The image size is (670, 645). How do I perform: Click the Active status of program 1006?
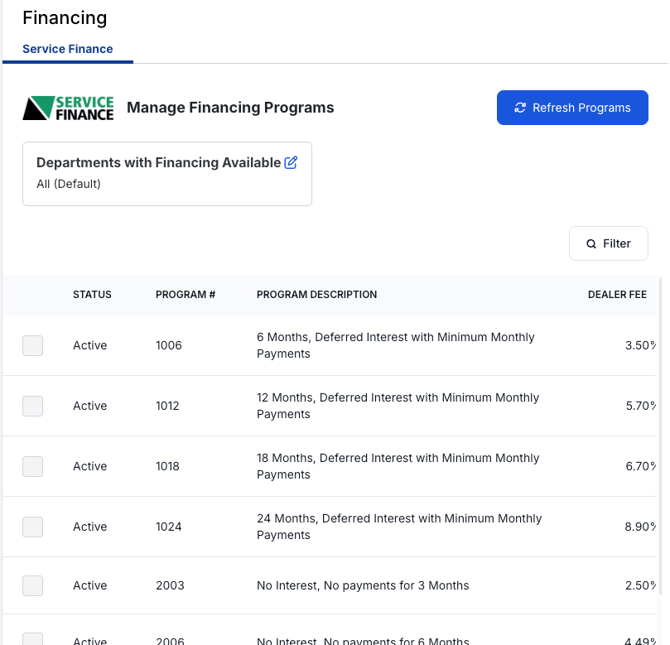(x=90, y=345)
